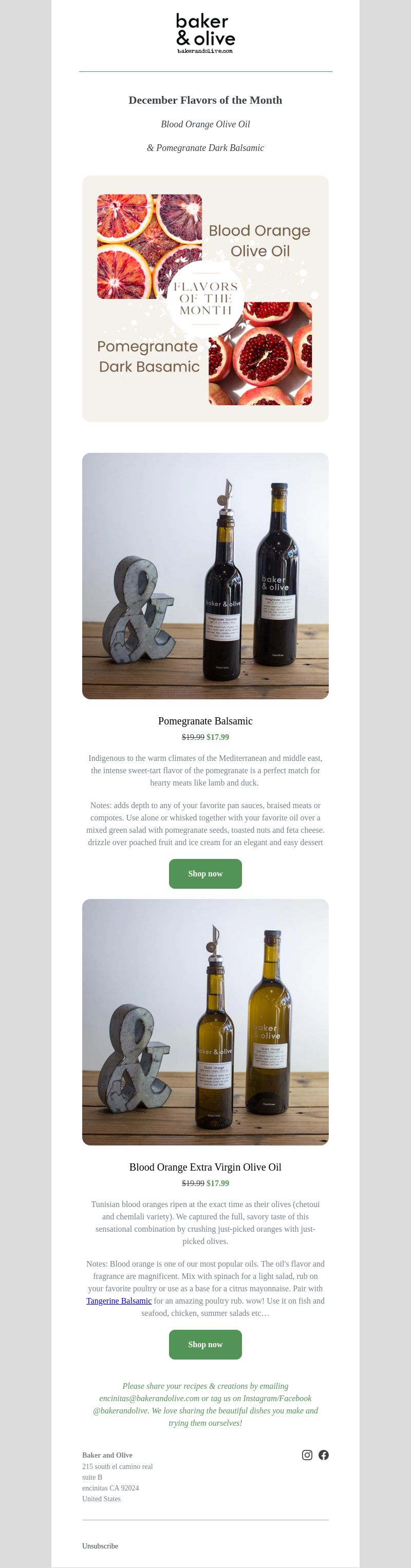Click the encinitas CA 92024 address line
Image resolution: width=411 pixels, height=1568 pixels.
pos(110,1488)
